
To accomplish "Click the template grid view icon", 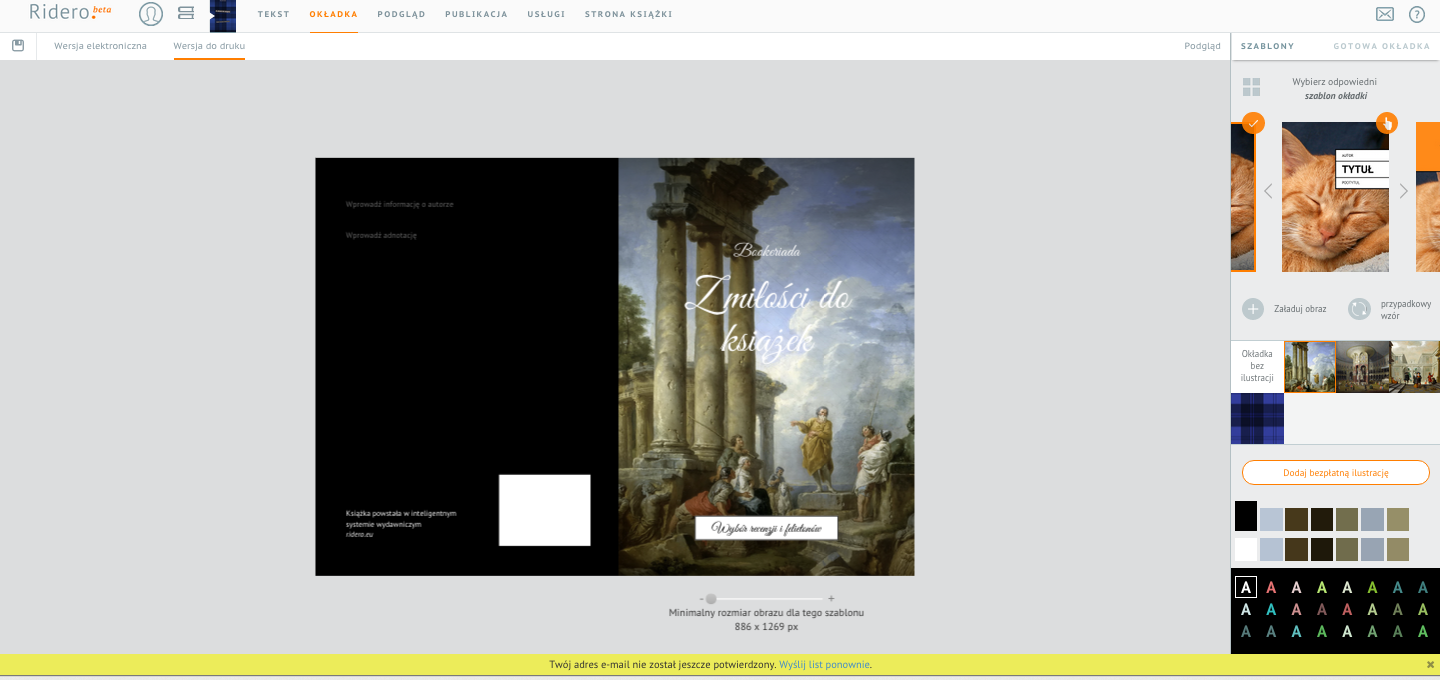I will (x=1251, y=87).
